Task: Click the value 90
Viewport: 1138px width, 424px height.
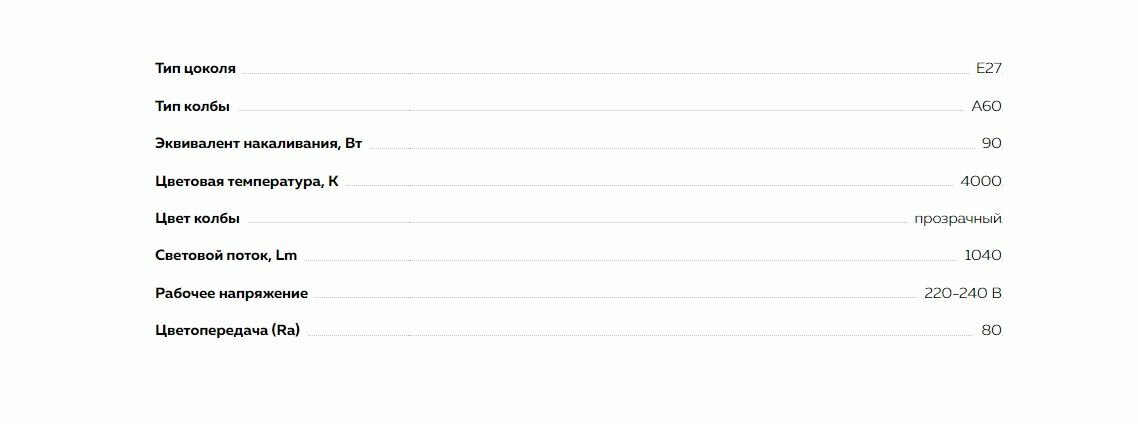Action: coord(991,143)
